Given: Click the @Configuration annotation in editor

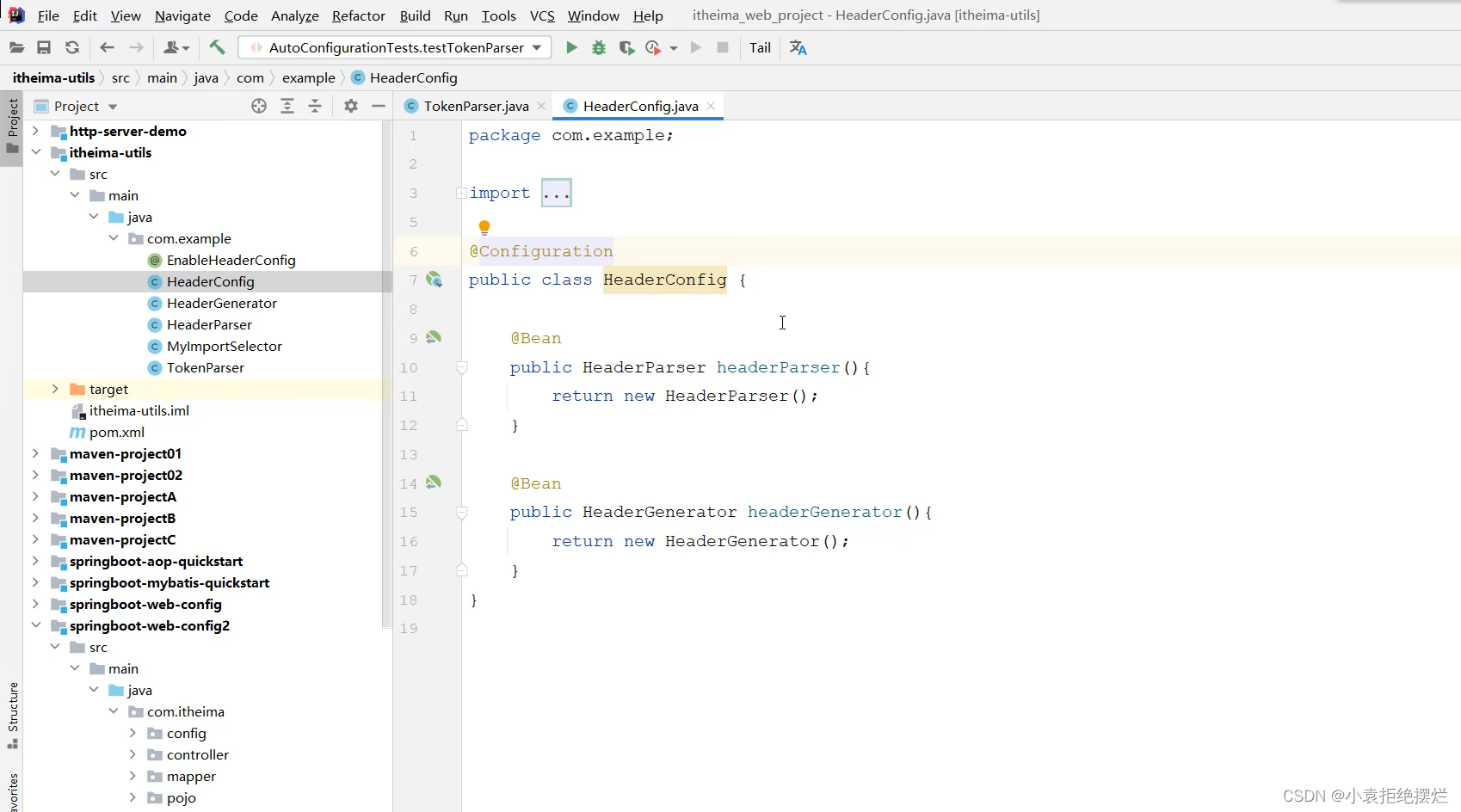Looking at the screenshot, I should coord(541,251).
